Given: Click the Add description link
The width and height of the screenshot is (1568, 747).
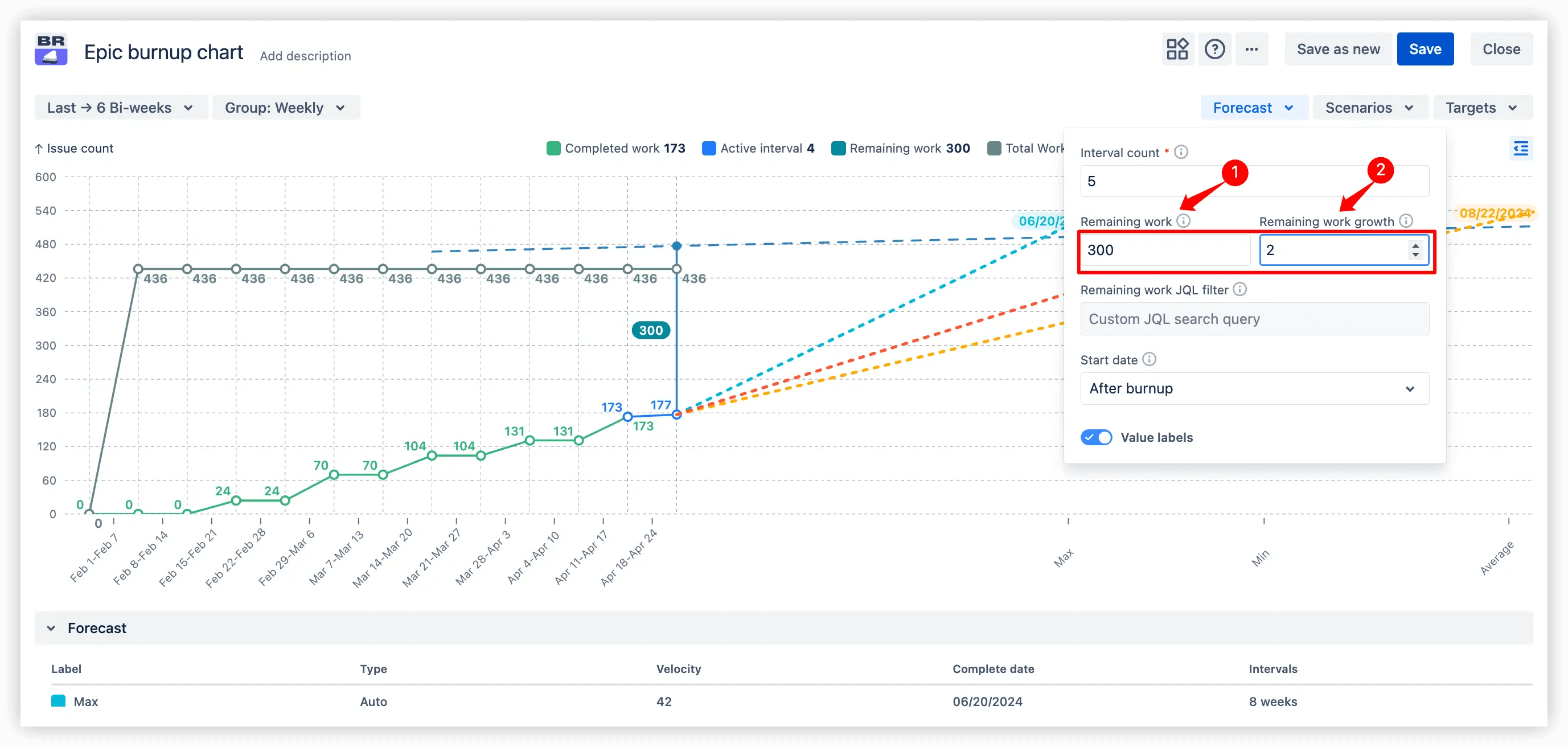Looking at the screenshot, I should tap(305, 56).
